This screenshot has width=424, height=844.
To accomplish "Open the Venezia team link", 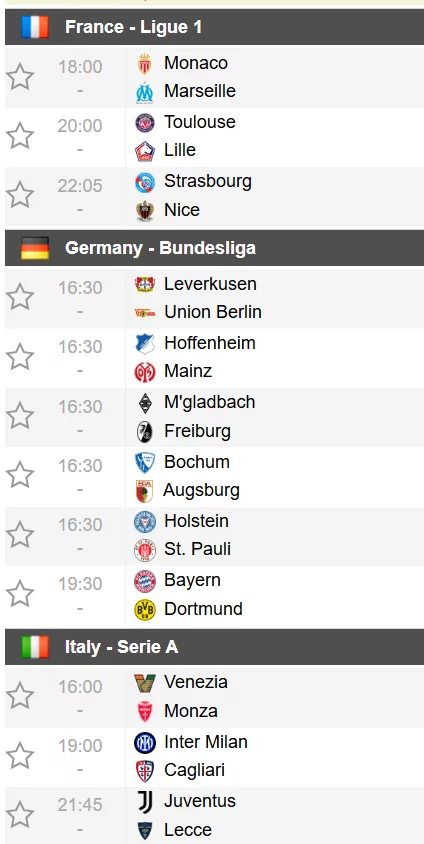I will pos(196,682).
